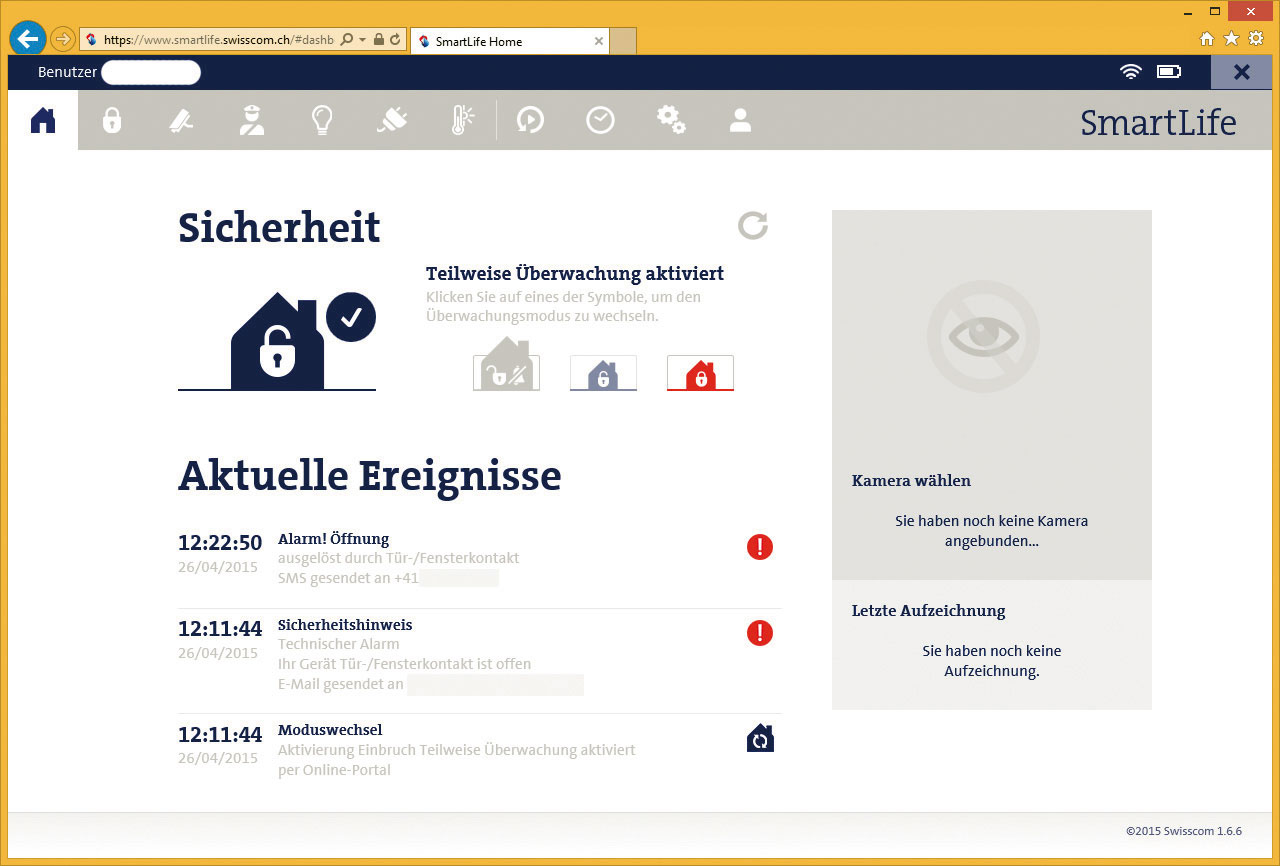Click the browser forward arrow button
This screenshot has height=866, width=1280.
62,39
